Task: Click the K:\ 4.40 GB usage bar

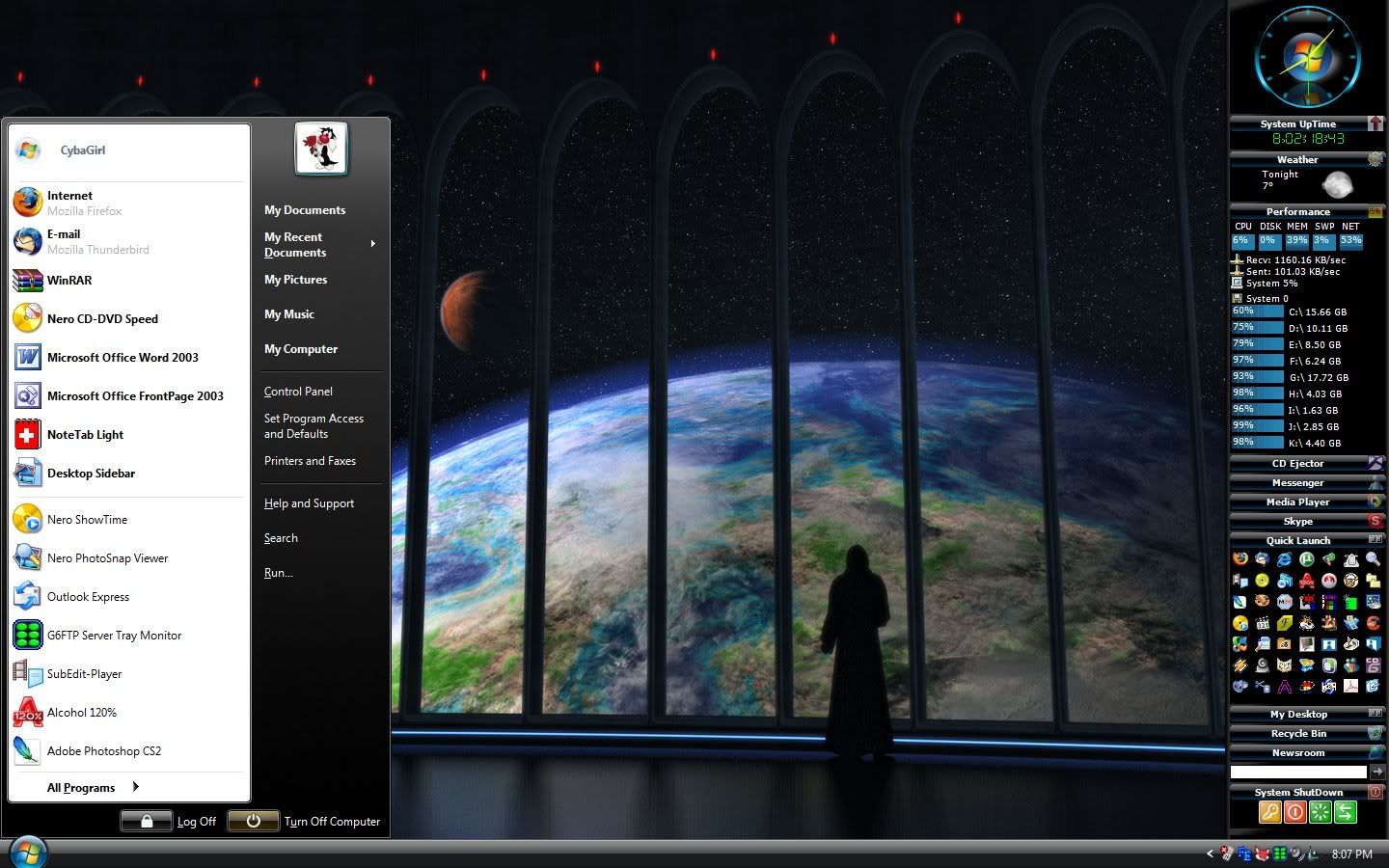Action: [x=1257, y=443]
